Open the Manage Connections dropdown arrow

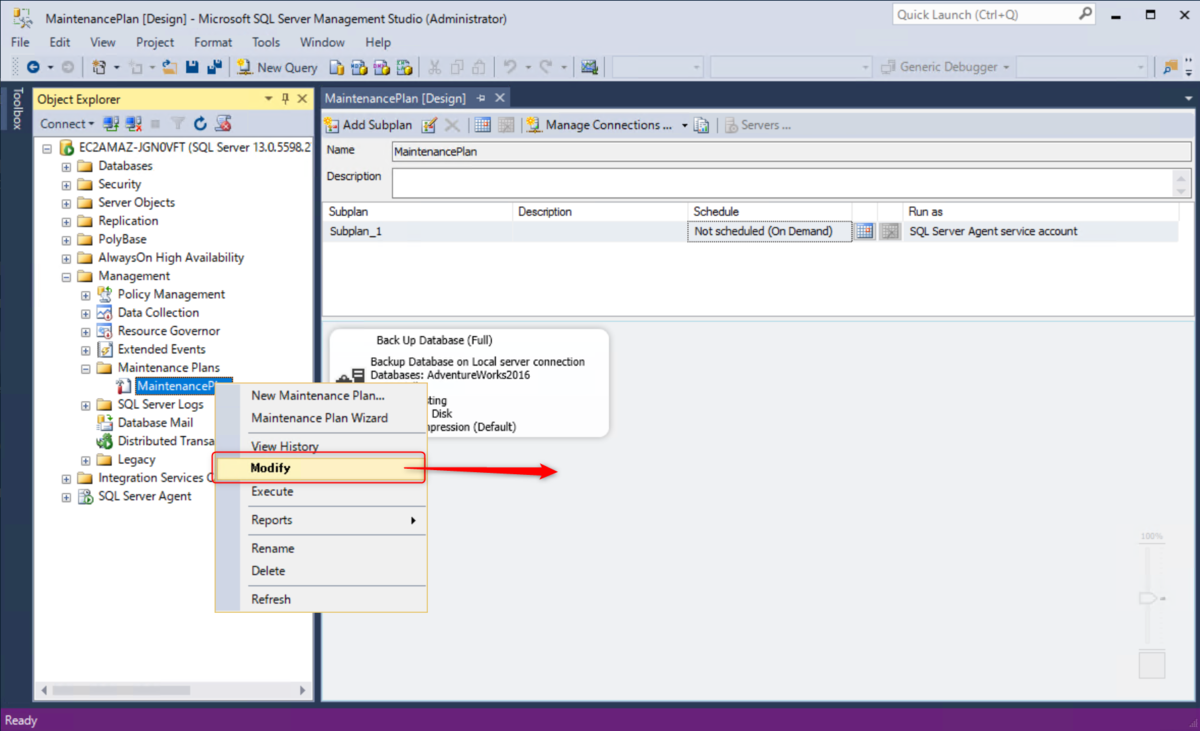coord(685,125)
